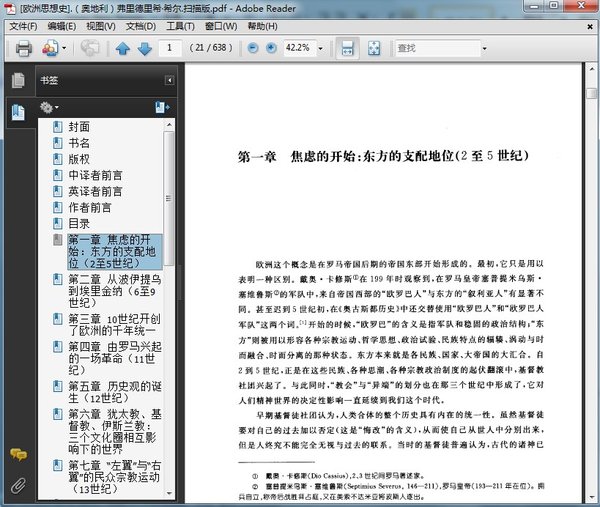The width and height of the screenshot is (600, 507).
Task: Jump to 作者前言 bookmark
Action: [90, 207]
